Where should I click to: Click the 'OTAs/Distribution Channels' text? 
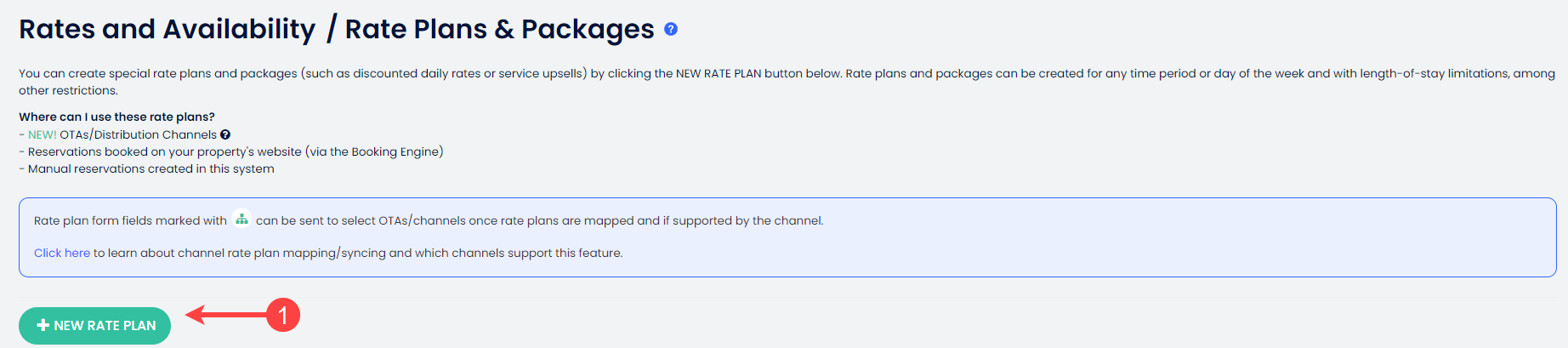[x=138, y=134]
